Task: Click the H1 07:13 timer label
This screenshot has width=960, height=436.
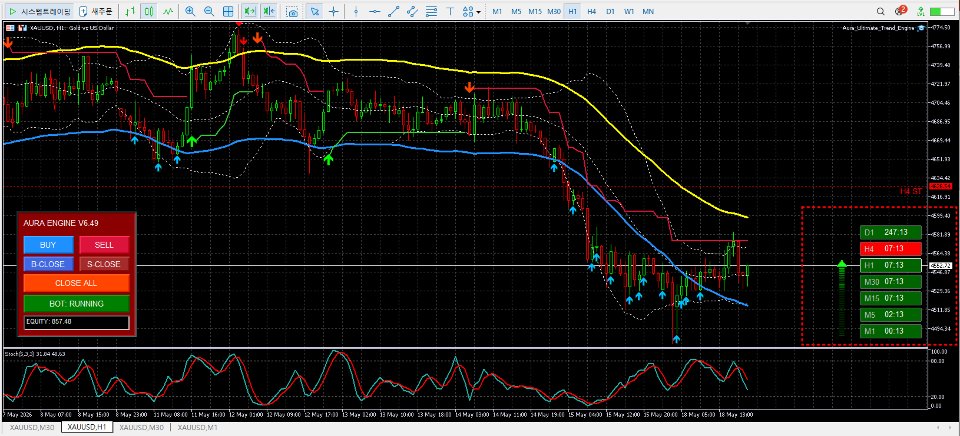Action: click(x=890, y=265)
